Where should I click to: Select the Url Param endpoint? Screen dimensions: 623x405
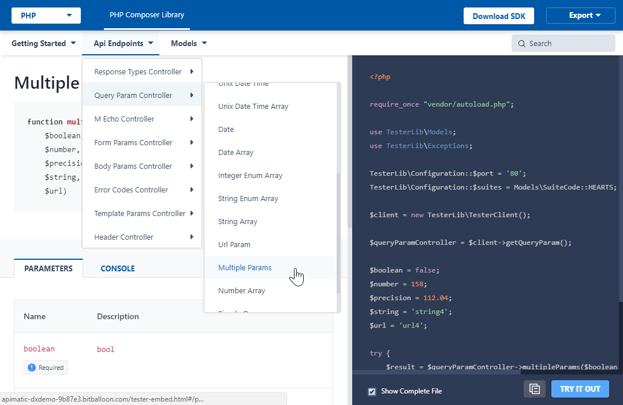271,244
